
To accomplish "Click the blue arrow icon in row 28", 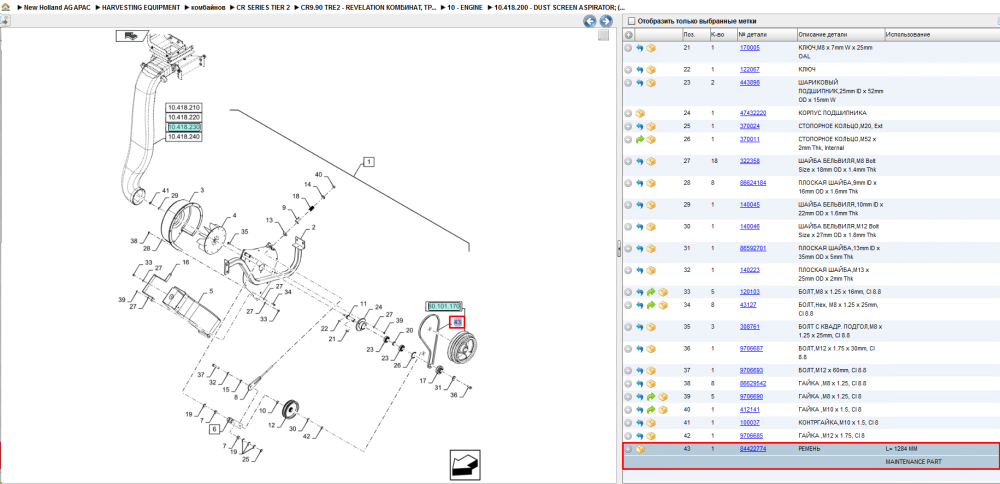I will pyautogui.click(x=640, y=183).
